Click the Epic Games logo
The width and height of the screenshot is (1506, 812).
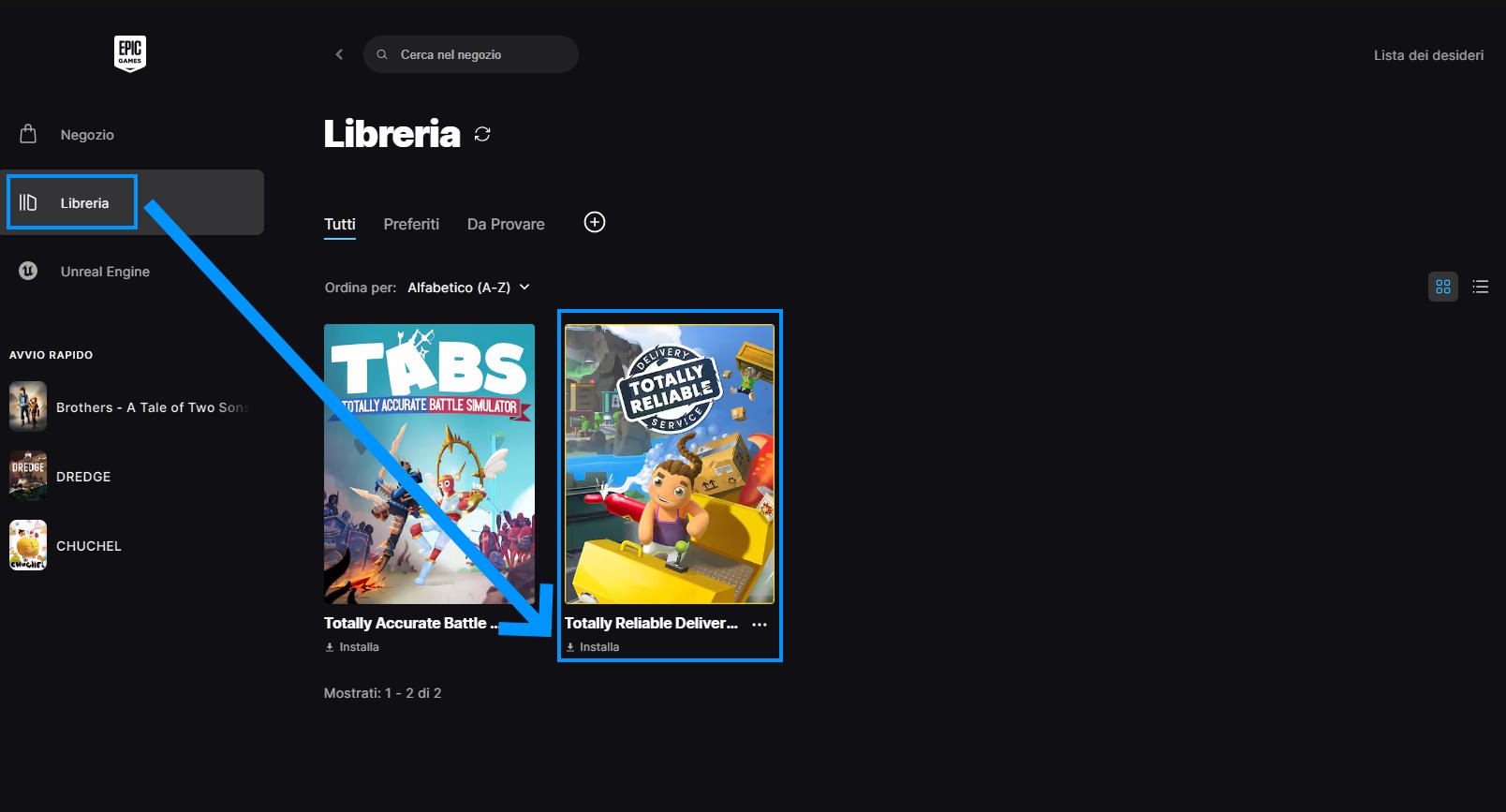click(130, 54)
